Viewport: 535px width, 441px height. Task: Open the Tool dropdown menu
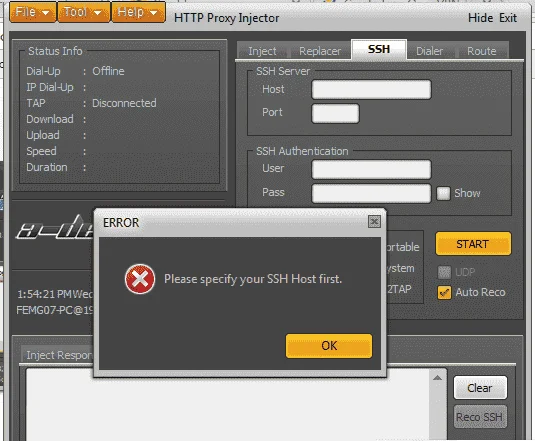[x=84, y=12]
